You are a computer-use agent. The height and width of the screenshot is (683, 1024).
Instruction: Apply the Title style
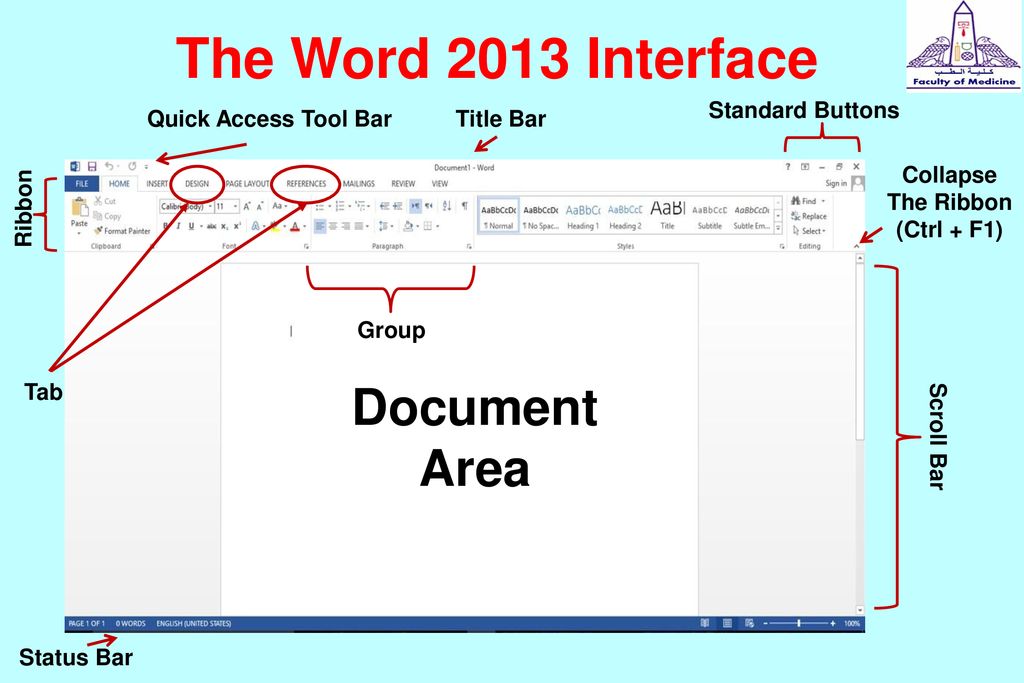coord(667,215)
